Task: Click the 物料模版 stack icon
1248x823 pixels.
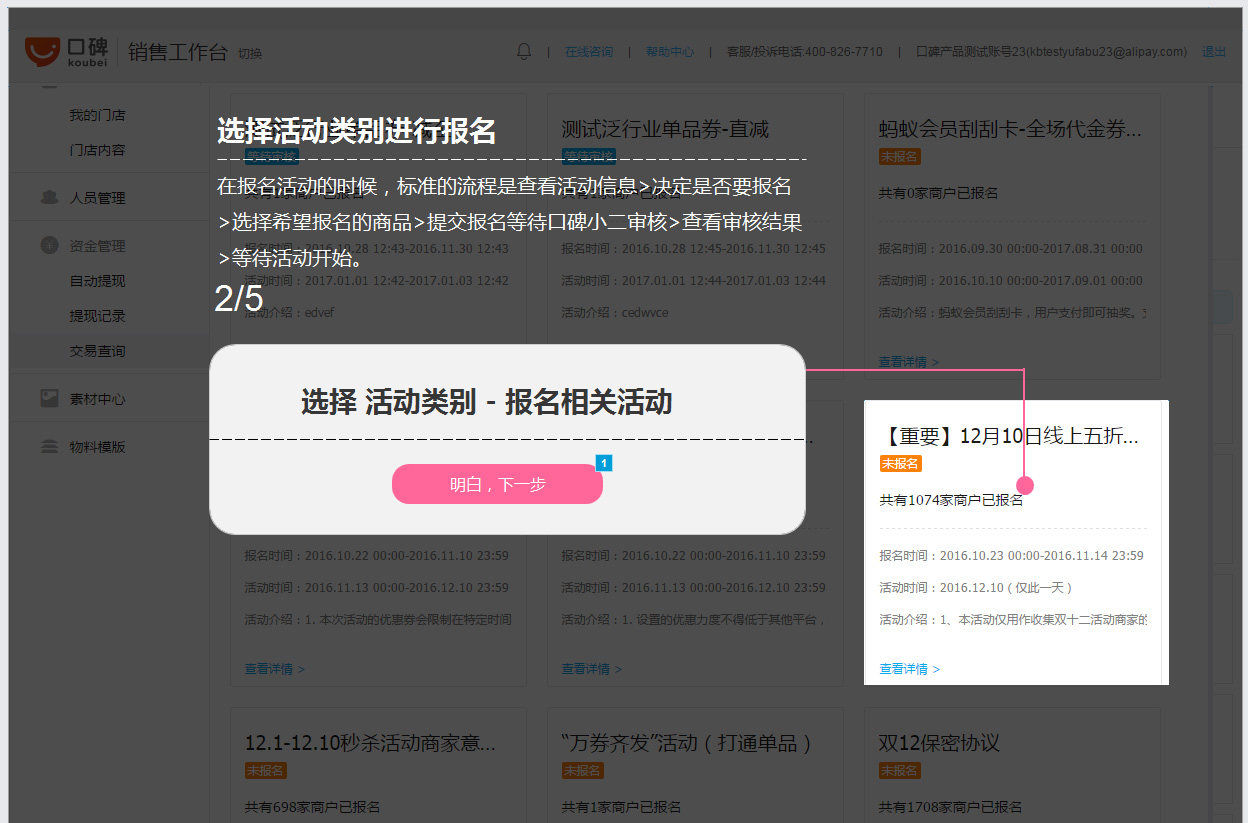Action: coord(49,446)
